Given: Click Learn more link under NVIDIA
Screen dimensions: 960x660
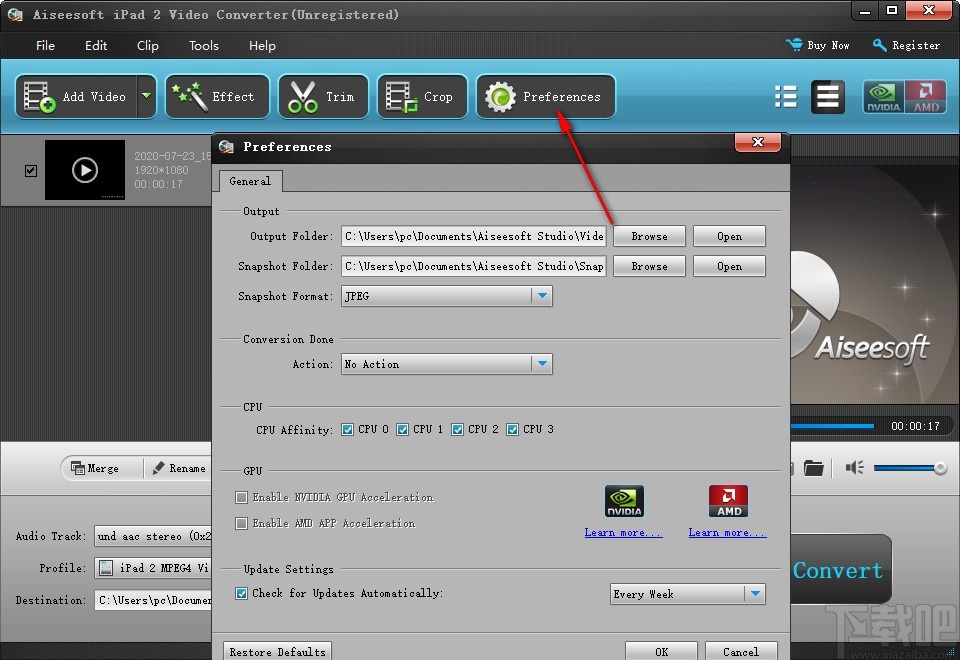Looking at the screenshot, I should tap(623, 533).
